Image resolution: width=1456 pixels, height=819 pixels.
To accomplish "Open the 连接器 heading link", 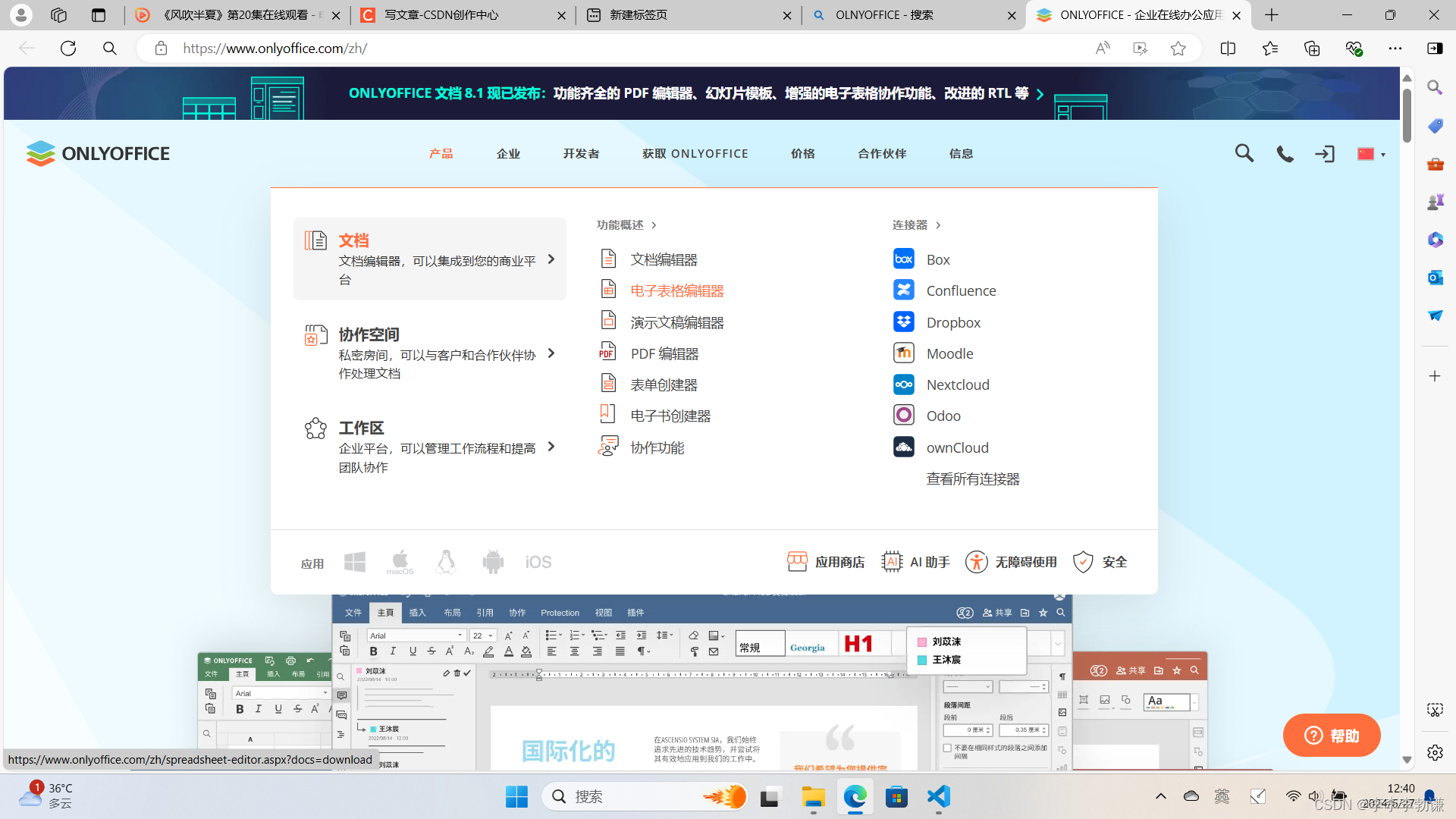I will [x=916, y=224].
